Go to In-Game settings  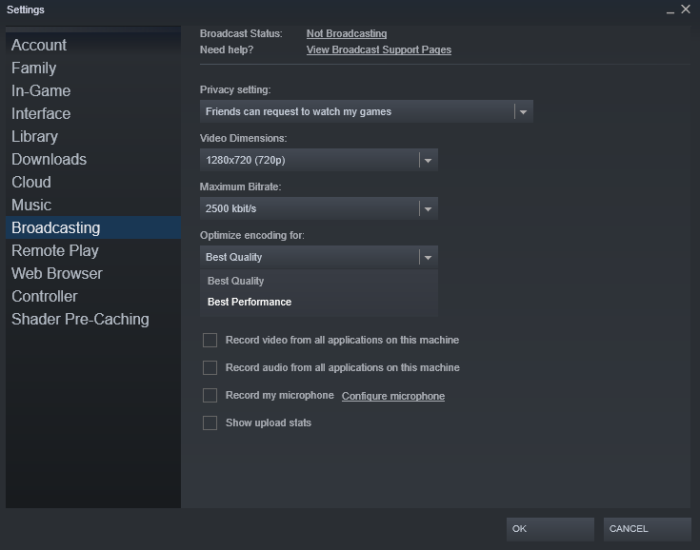point(93,91)
